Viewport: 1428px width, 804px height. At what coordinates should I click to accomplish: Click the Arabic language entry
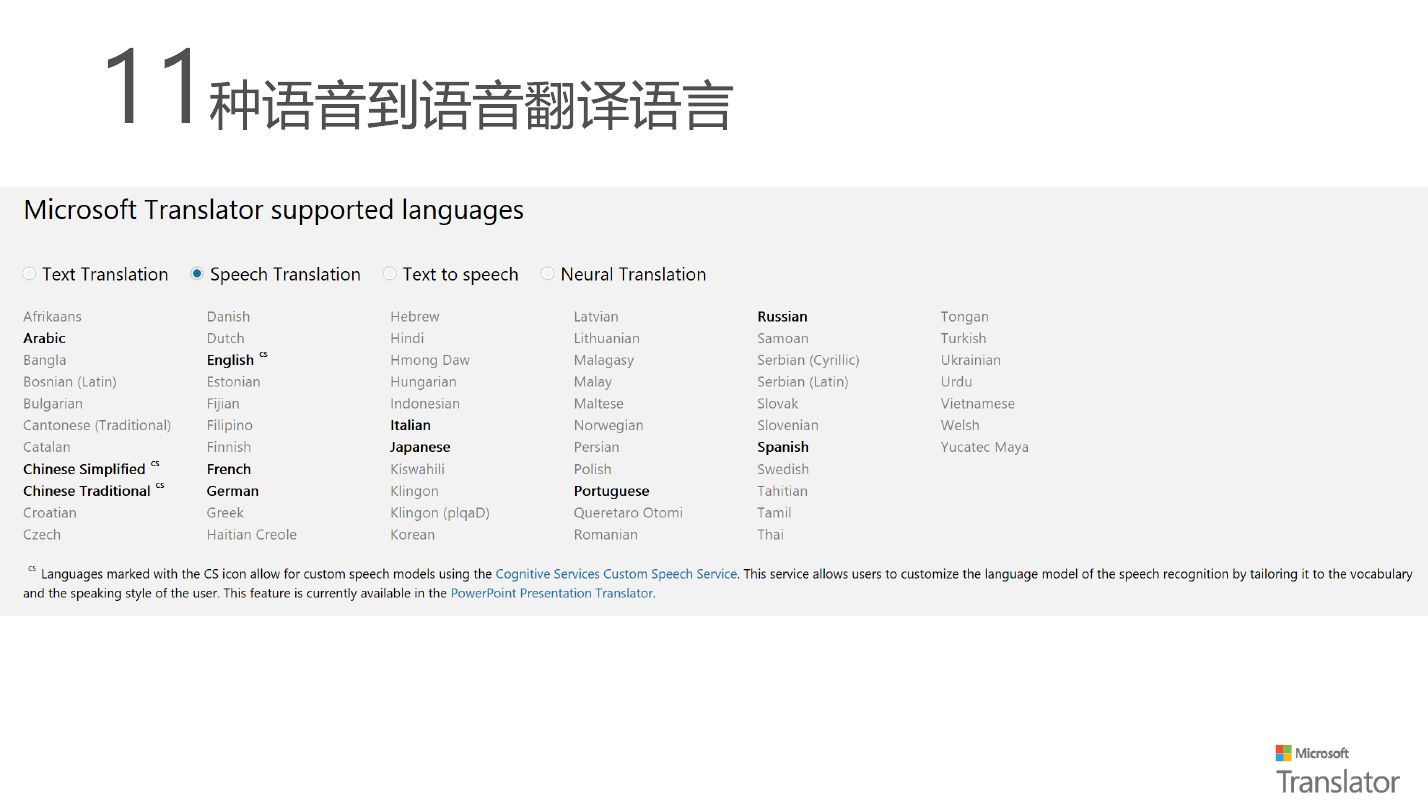tap(44, 338)
